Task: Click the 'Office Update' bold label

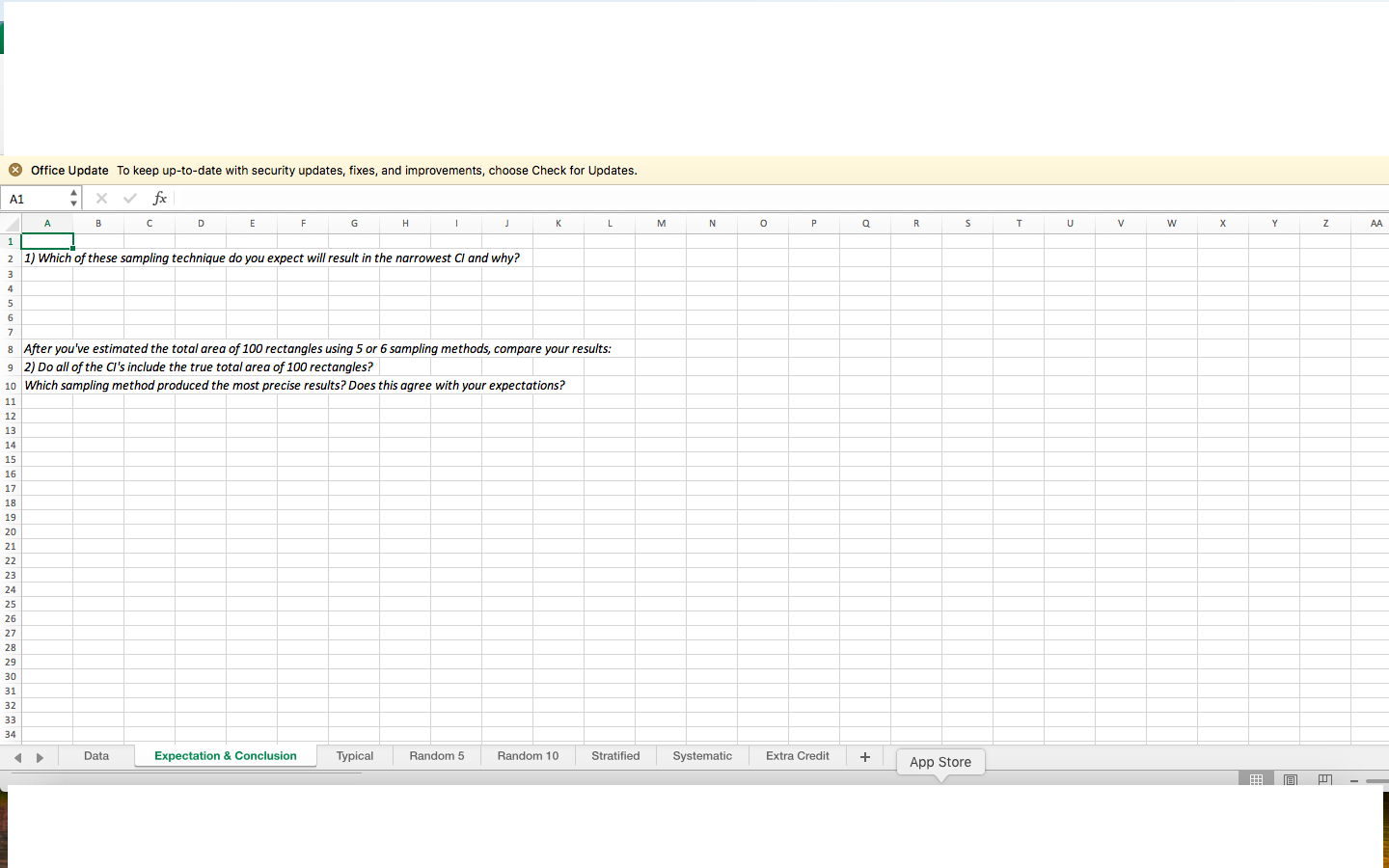Action: 69,171
